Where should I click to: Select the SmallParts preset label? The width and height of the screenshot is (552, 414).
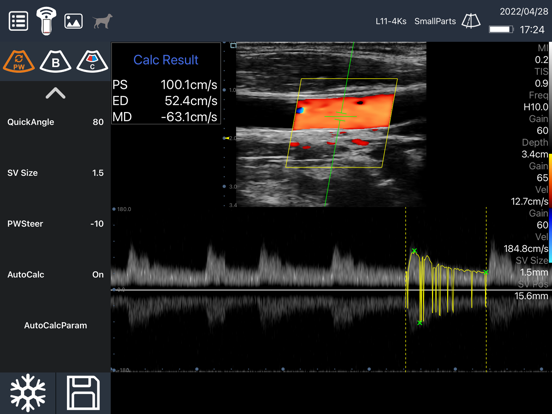tap(435, 21)
